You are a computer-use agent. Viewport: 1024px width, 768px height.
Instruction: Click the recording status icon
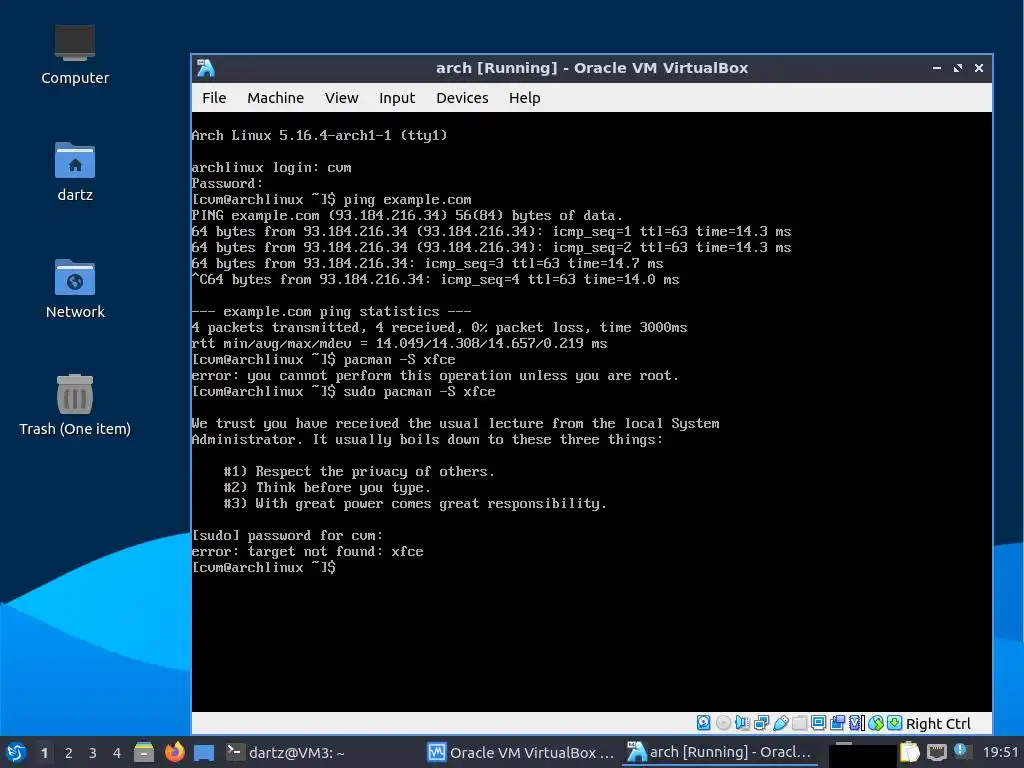tap(837, 723)
